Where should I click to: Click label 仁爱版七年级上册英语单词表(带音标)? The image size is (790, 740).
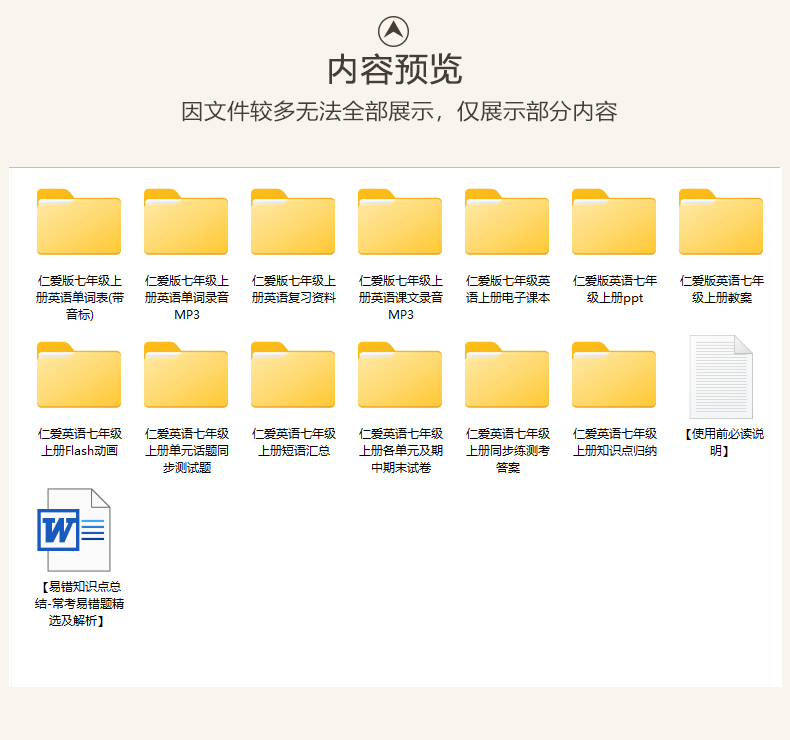click(x=80, y=298)
